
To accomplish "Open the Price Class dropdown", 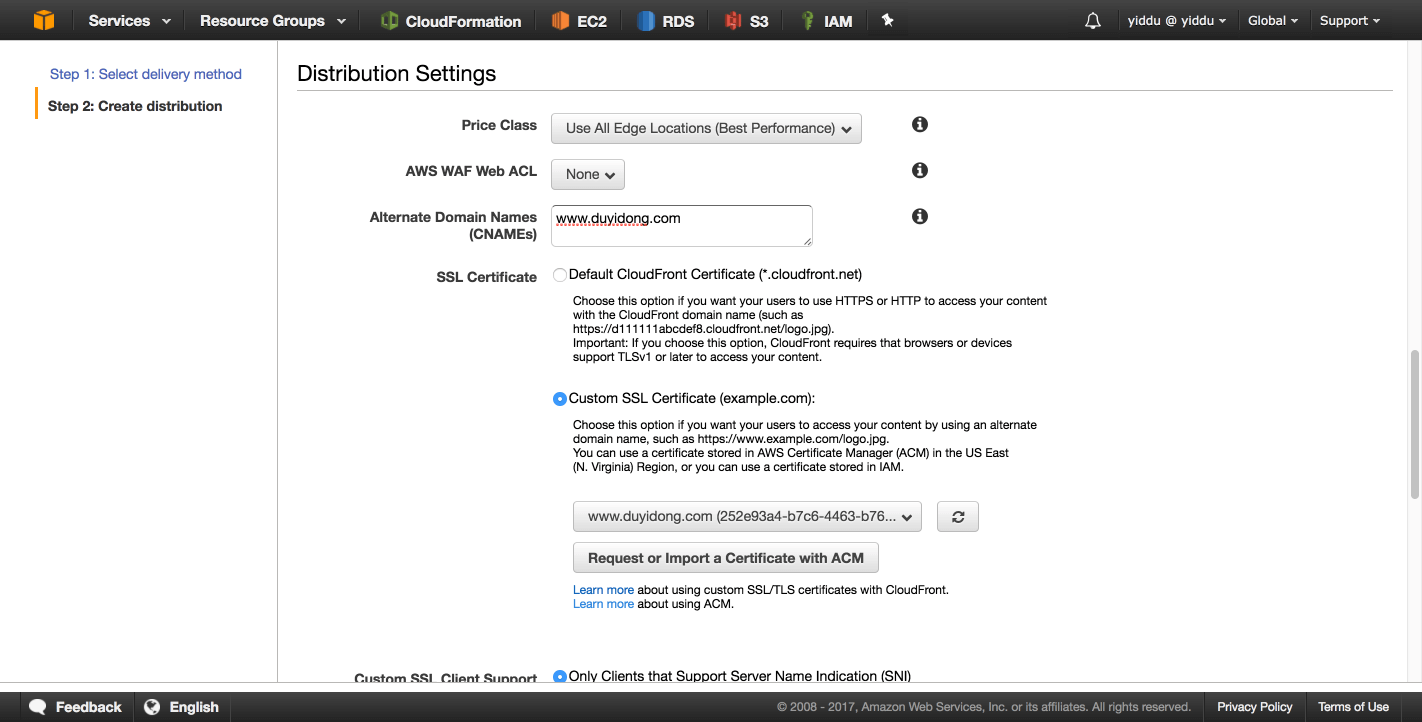I will [706, 128].
